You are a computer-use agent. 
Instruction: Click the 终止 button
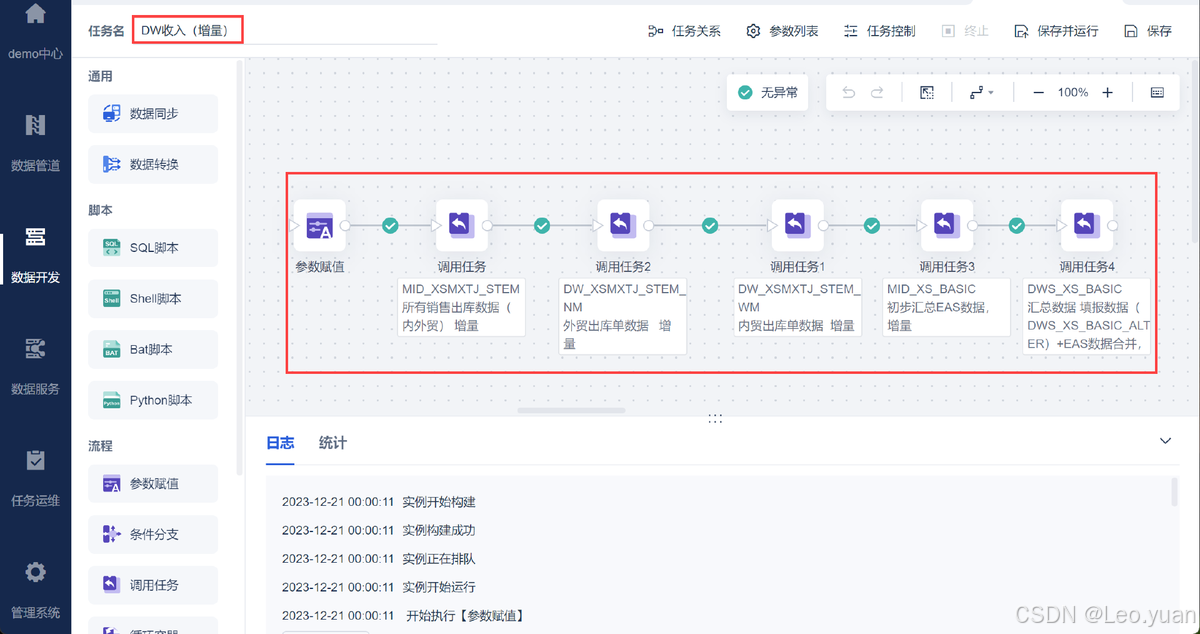[x=965, y=31]
